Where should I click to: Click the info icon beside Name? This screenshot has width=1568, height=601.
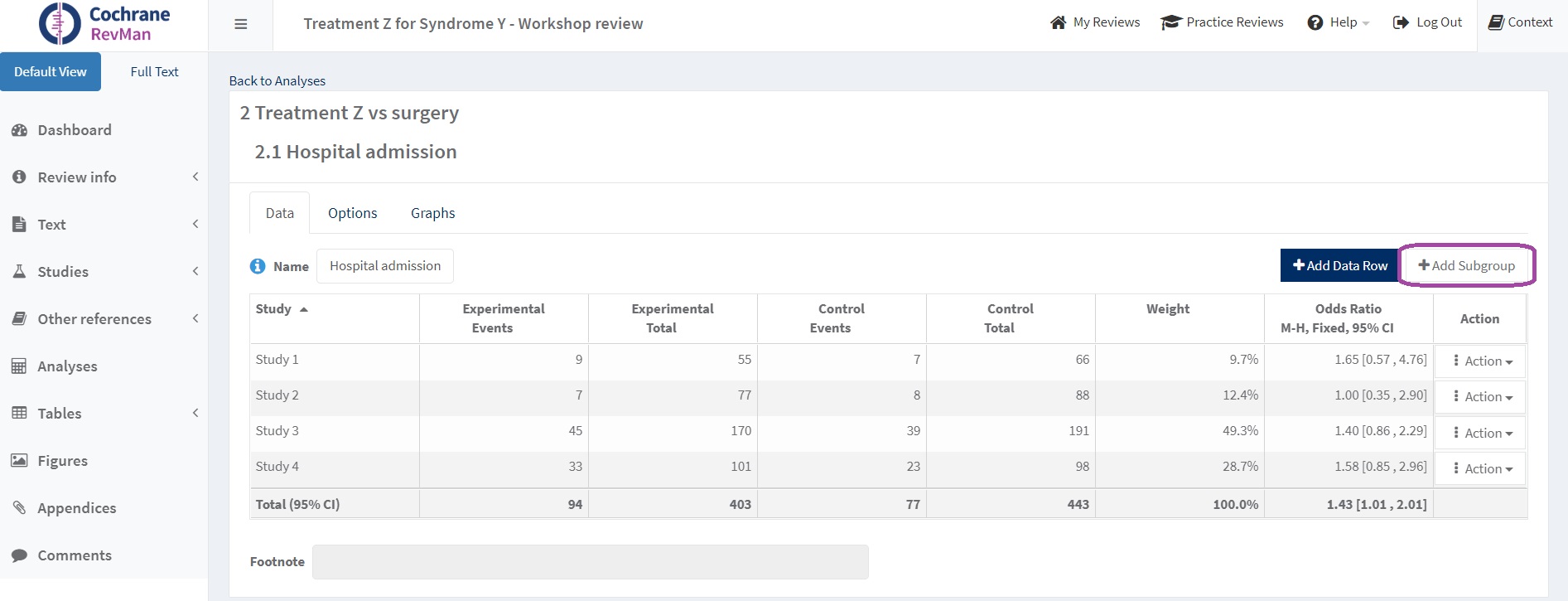pyautogui.click(x=258, y=266)
